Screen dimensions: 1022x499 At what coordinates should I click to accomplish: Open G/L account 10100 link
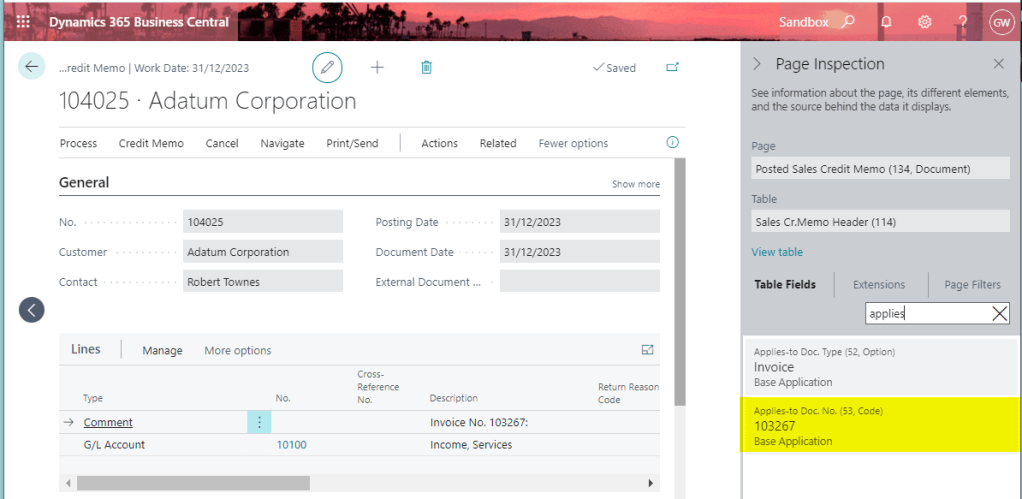click(x=291, y=444)
